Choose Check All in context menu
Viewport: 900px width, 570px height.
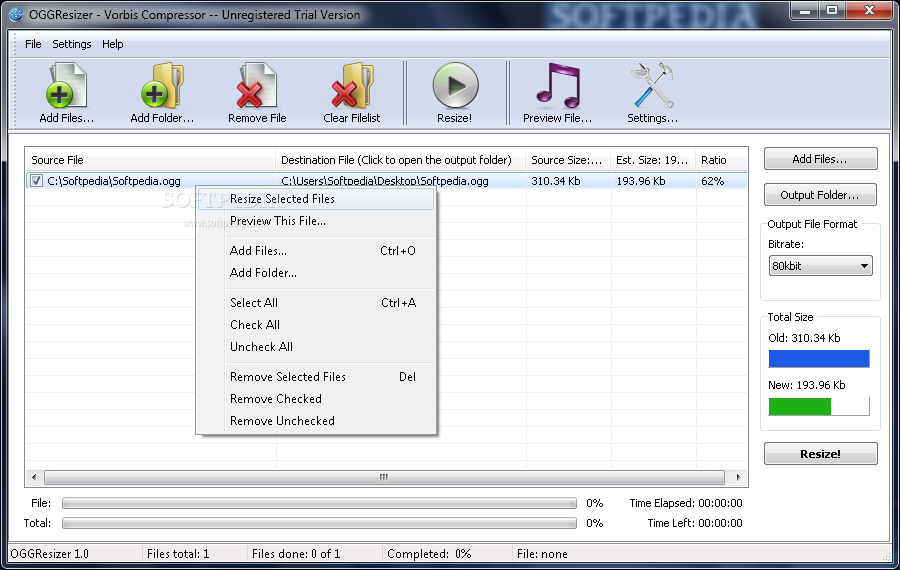(x=316, y=325)
